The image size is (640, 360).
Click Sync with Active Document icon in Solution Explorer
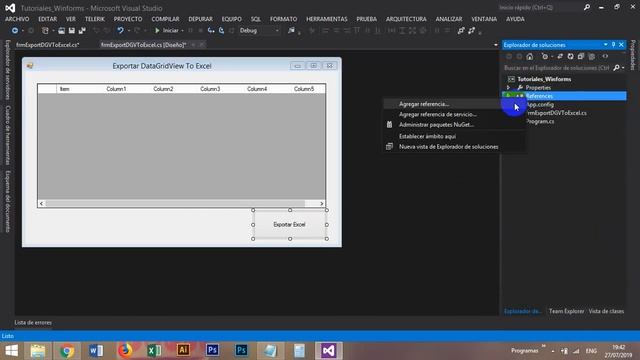tap(560, 56)
